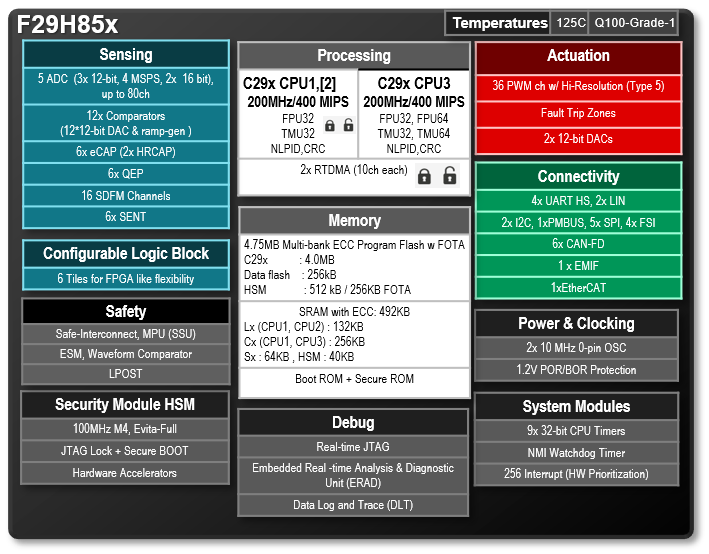Click the red Actuation header
This screenshot has height=554, width=709.
[578, 56]
